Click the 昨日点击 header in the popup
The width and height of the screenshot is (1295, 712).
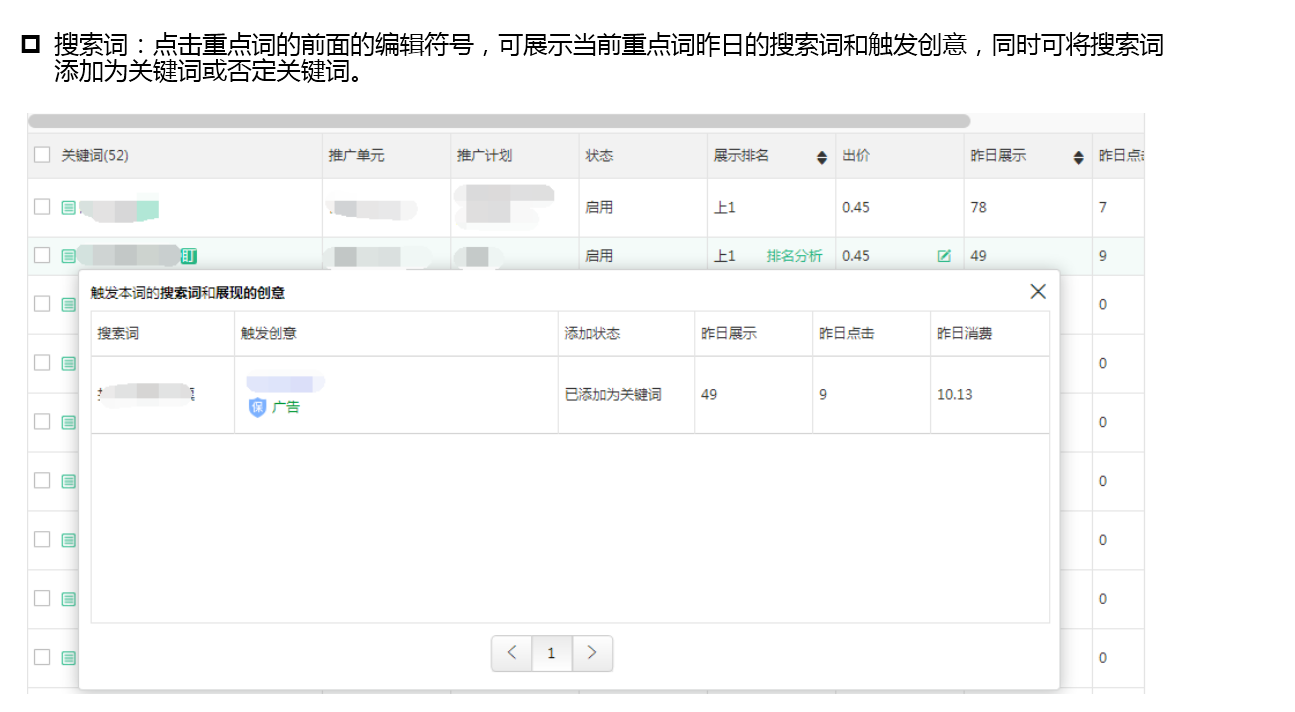(846, 334)
